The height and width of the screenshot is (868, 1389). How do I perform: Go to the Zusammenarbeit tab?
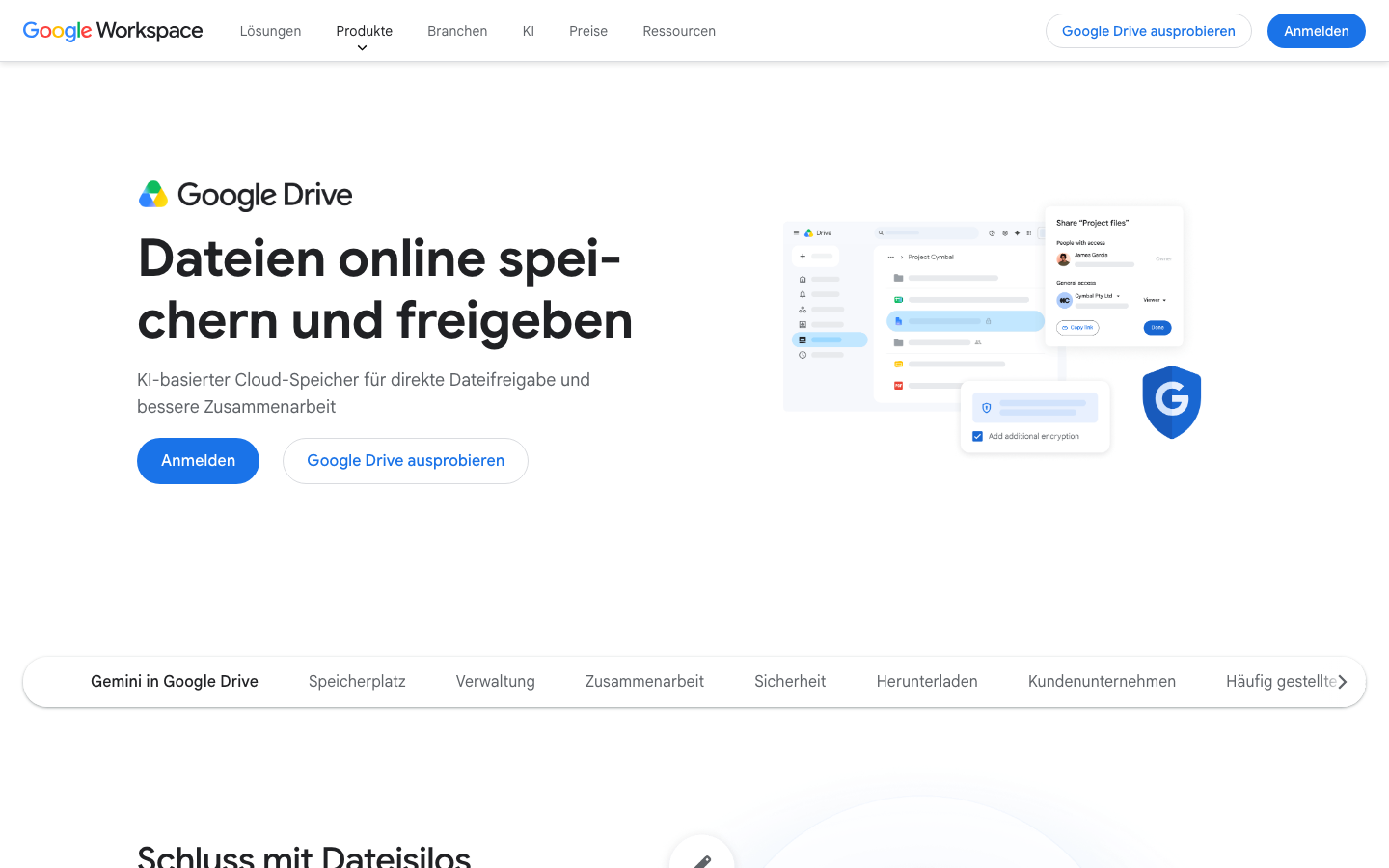pos(644,682)
